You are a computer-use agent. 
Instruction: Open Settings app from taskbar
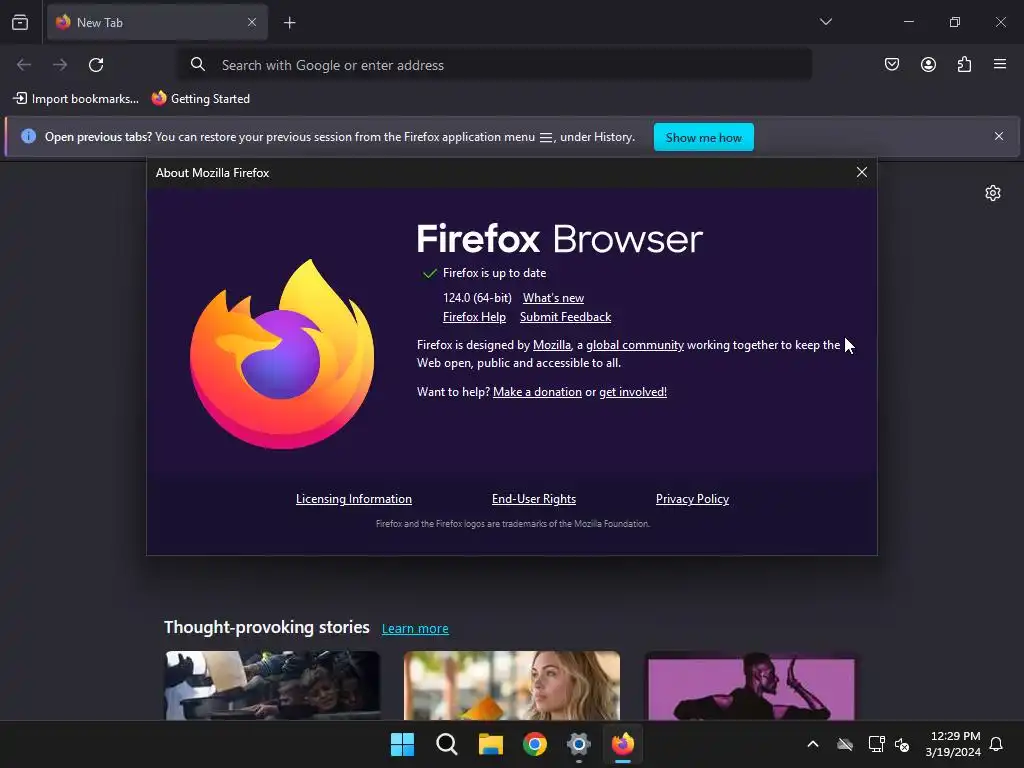coord(579,744)
